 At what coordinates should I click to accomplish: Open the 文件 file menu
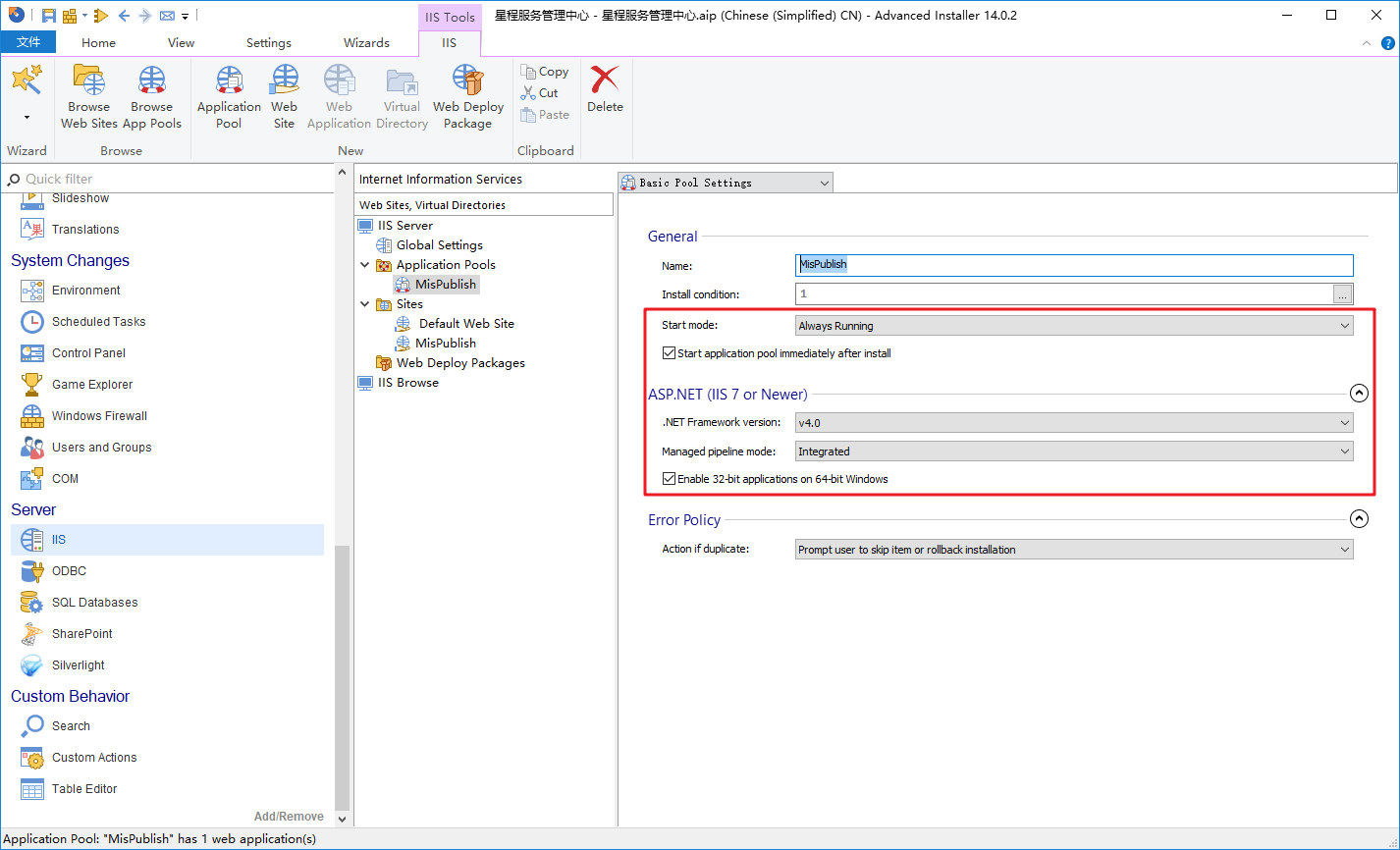point(28,42)
